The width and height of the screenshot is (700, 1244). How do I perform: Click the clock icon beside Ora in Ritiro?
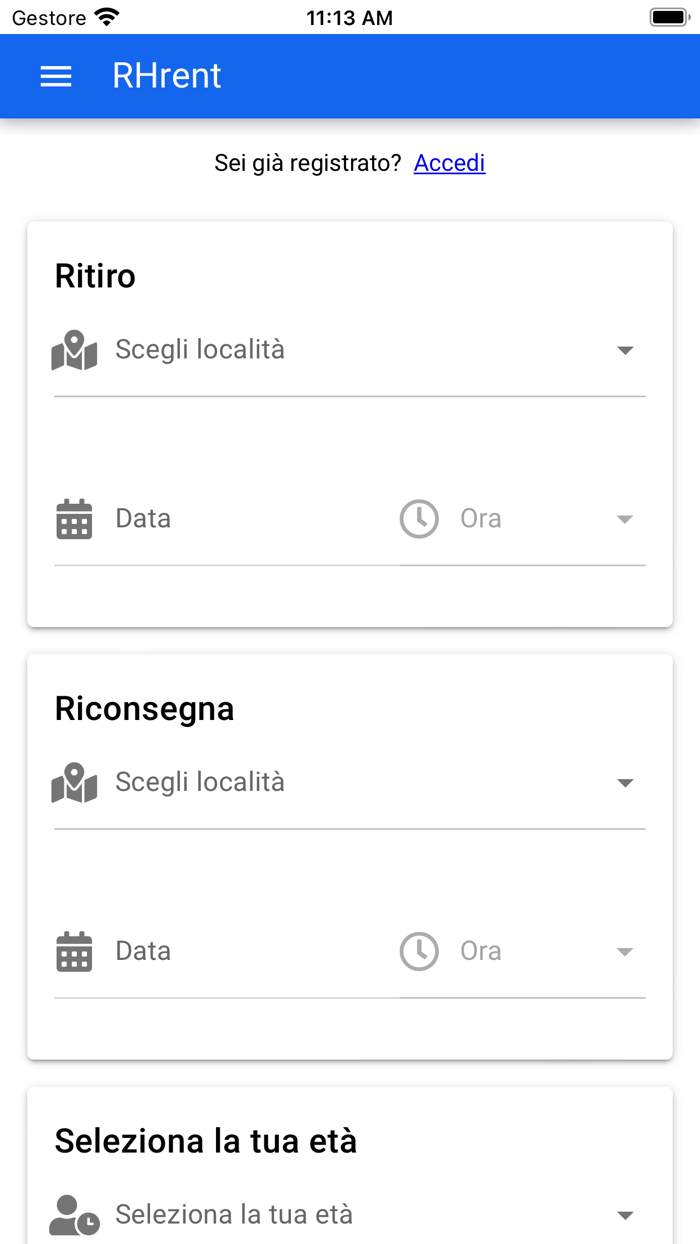(419, 519)
